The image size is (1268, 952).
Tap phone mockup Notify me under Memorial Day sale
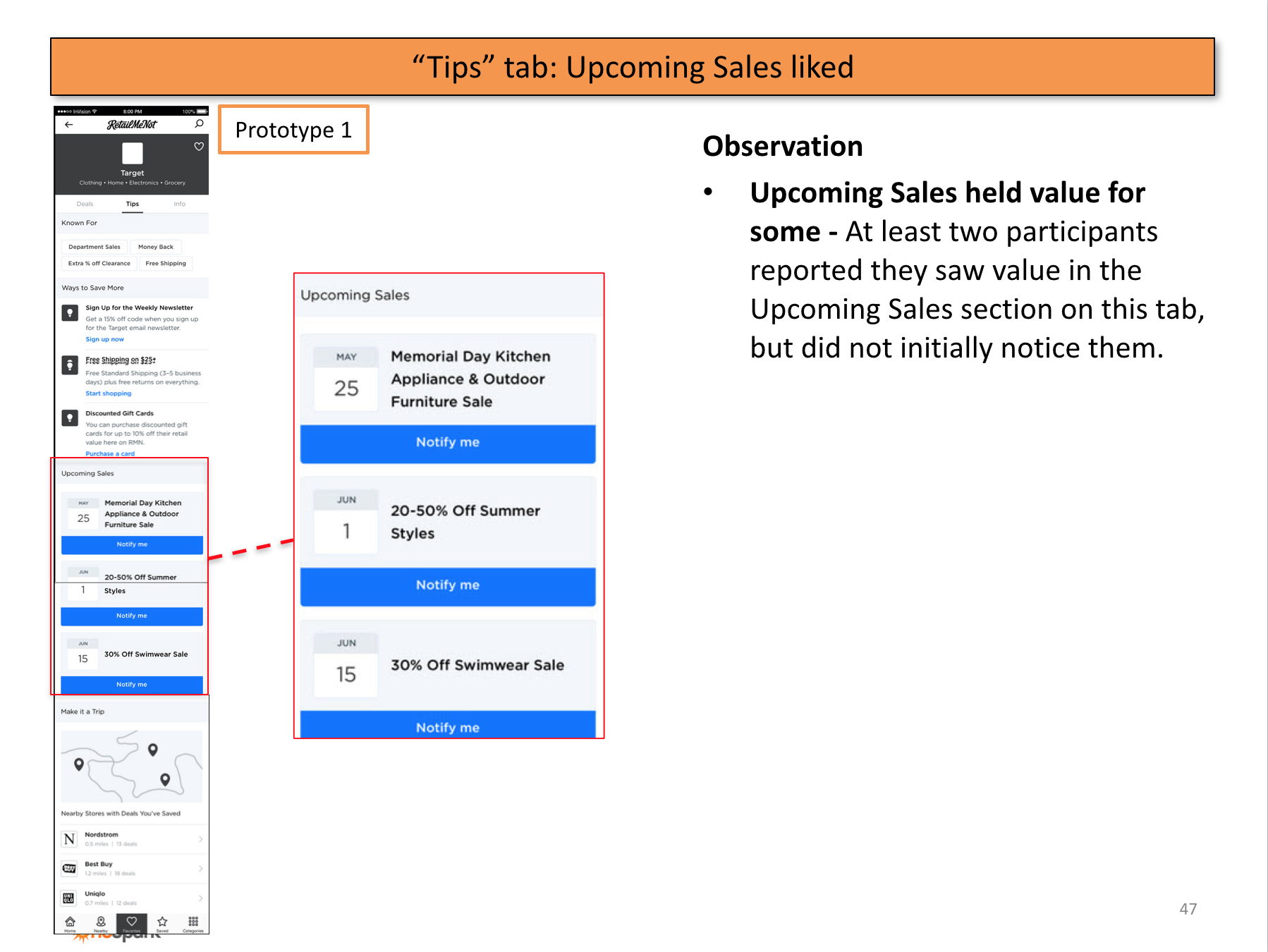pos(132,544)
